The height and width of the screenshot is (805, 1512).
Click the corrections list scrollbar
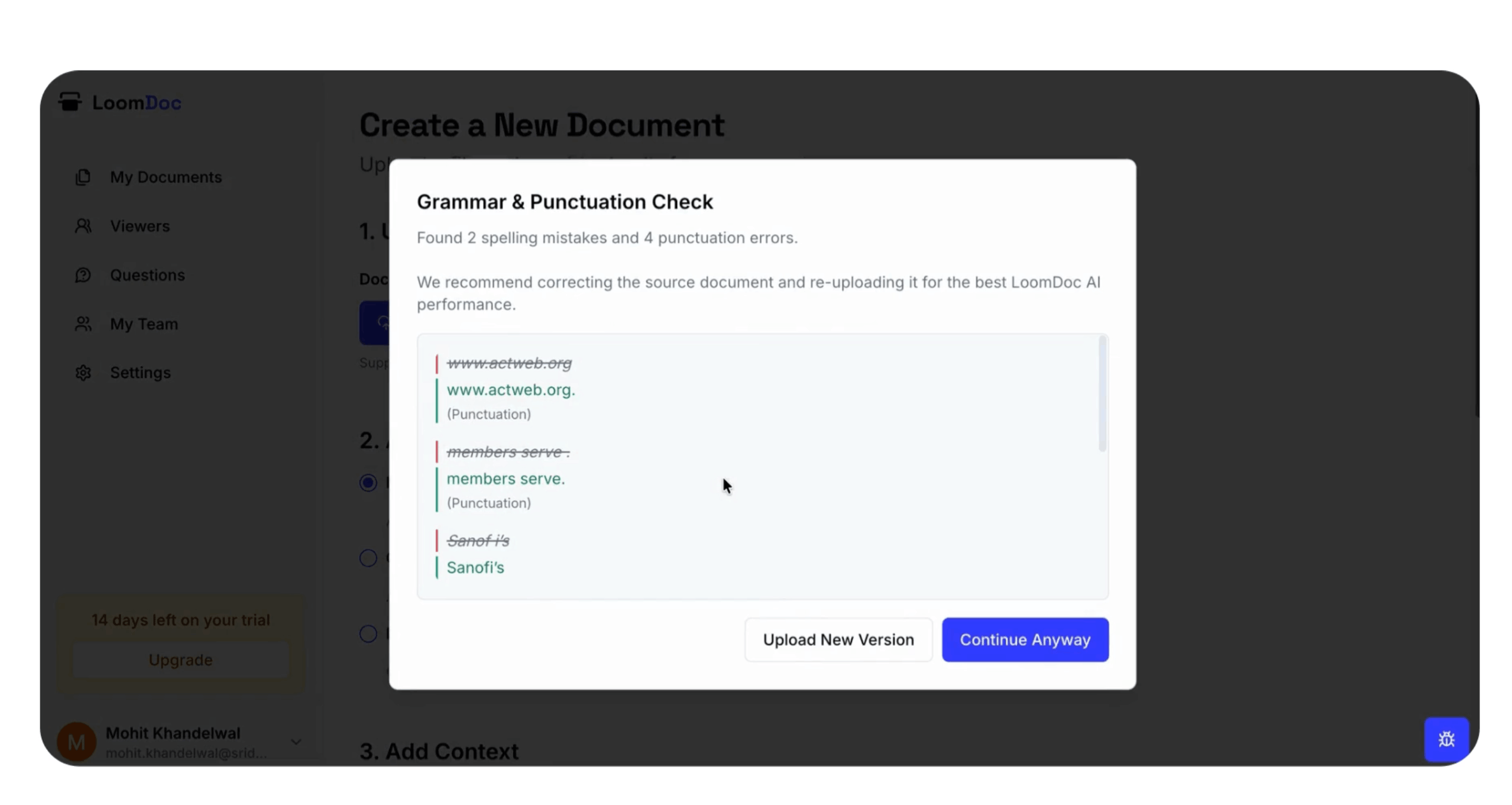(1102, 393)
